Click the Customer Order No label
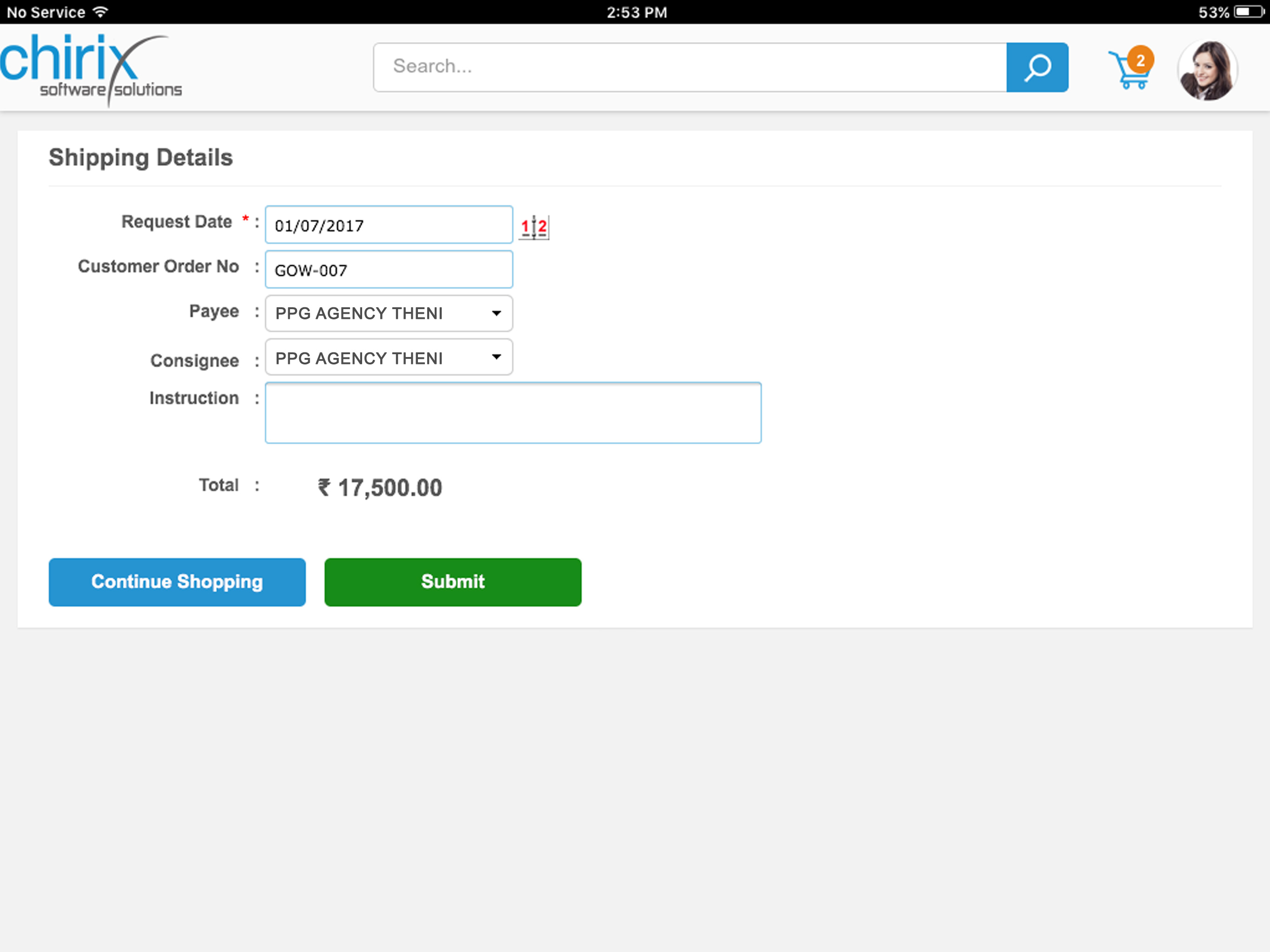 [159, 266]
